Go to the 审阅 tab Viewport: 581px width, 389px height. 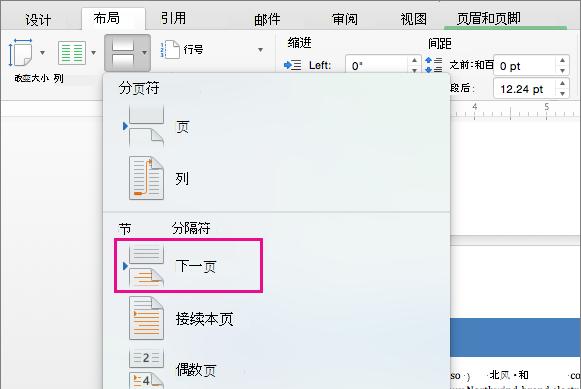point(345,19)
